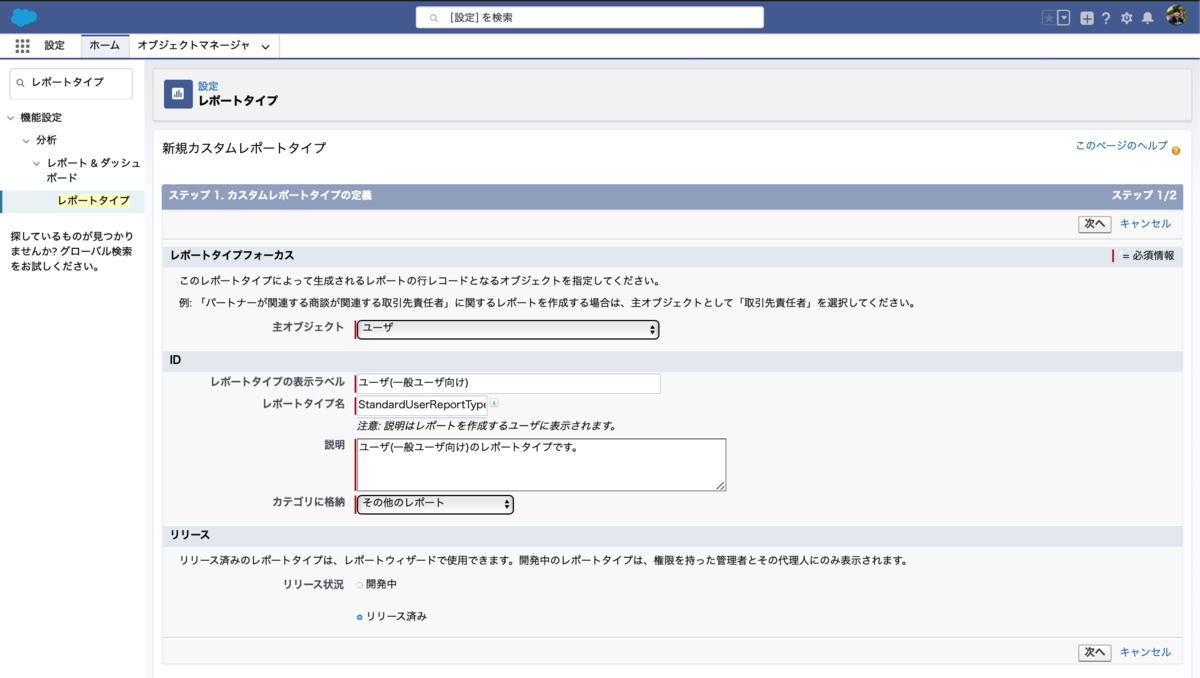The image size is (1200, 678).
Task: Open the App Launcher waffle icon
Action: point(21,44)
